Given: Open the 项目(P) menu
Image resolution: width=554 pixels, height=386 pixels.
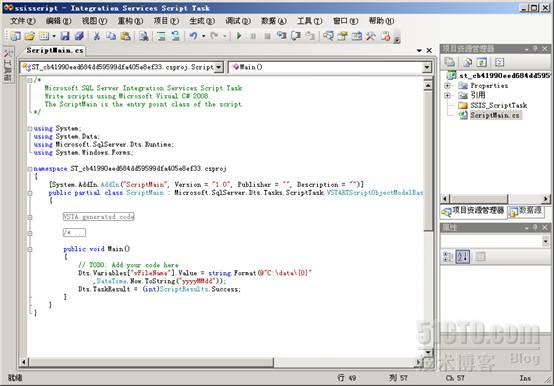Looking at the screenshot, I should (166, 21).
